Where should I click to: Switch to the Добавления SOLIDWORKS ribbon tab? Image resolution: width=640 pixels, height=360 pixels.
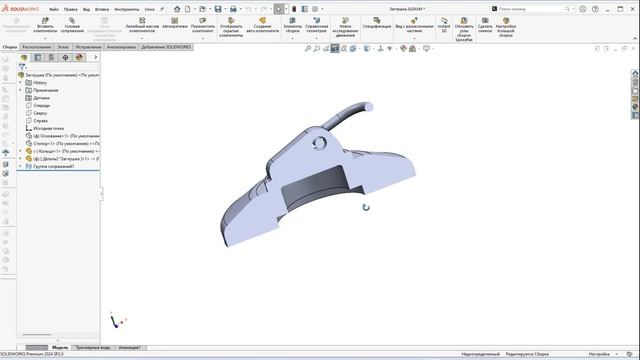tap(166, 47)
